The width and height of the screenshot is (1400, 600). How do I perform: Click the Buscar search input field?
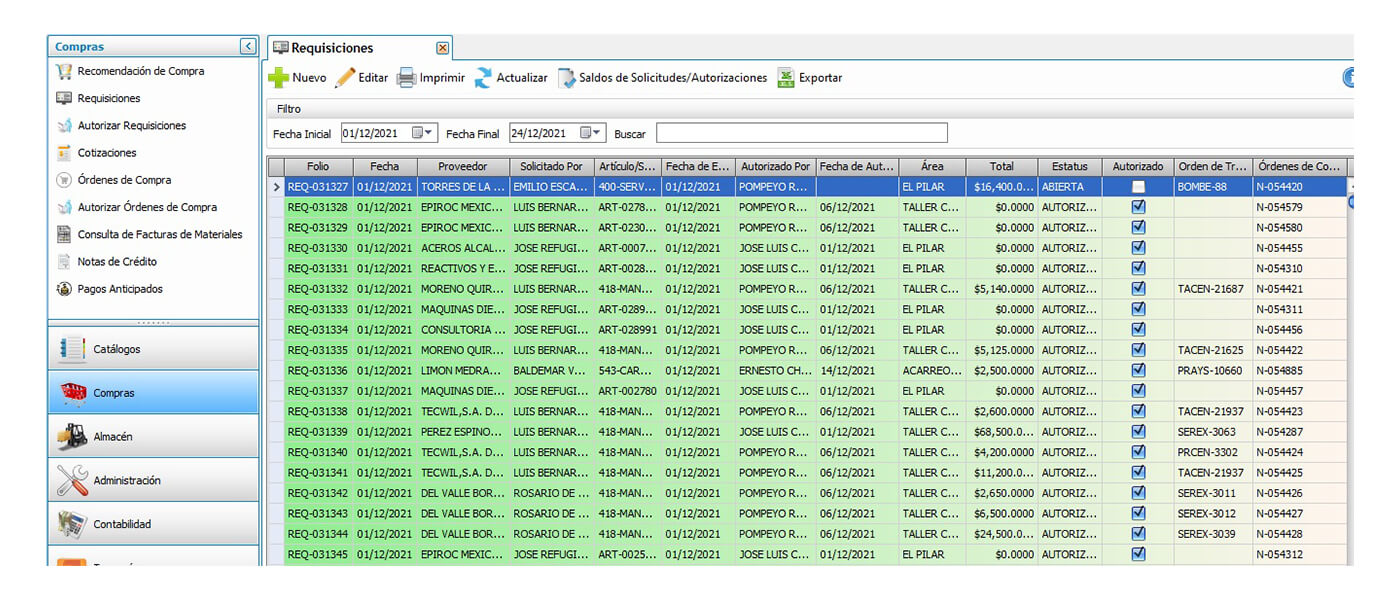pos(801,133)
